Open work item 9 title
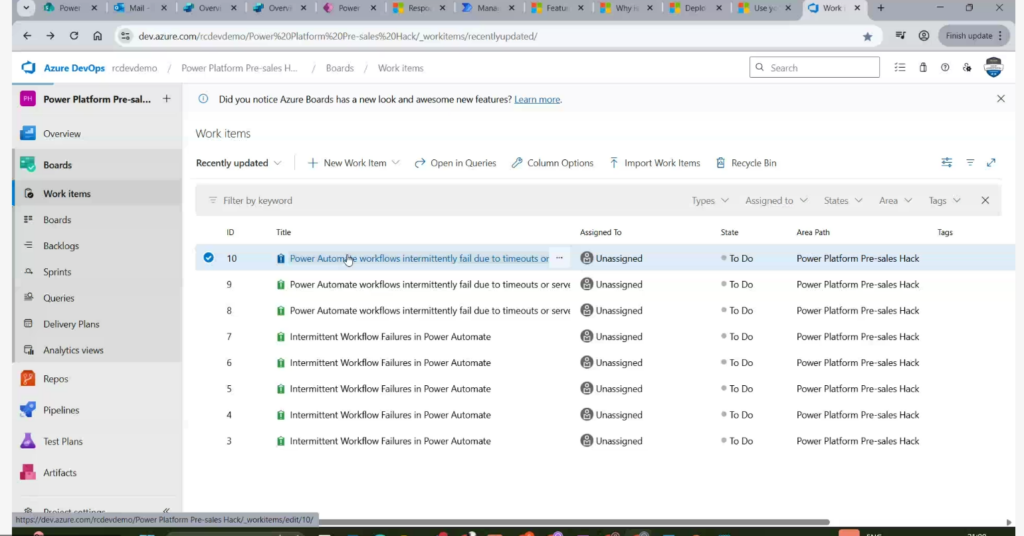The image size is (1024, 536). click(x=430, y=285)
